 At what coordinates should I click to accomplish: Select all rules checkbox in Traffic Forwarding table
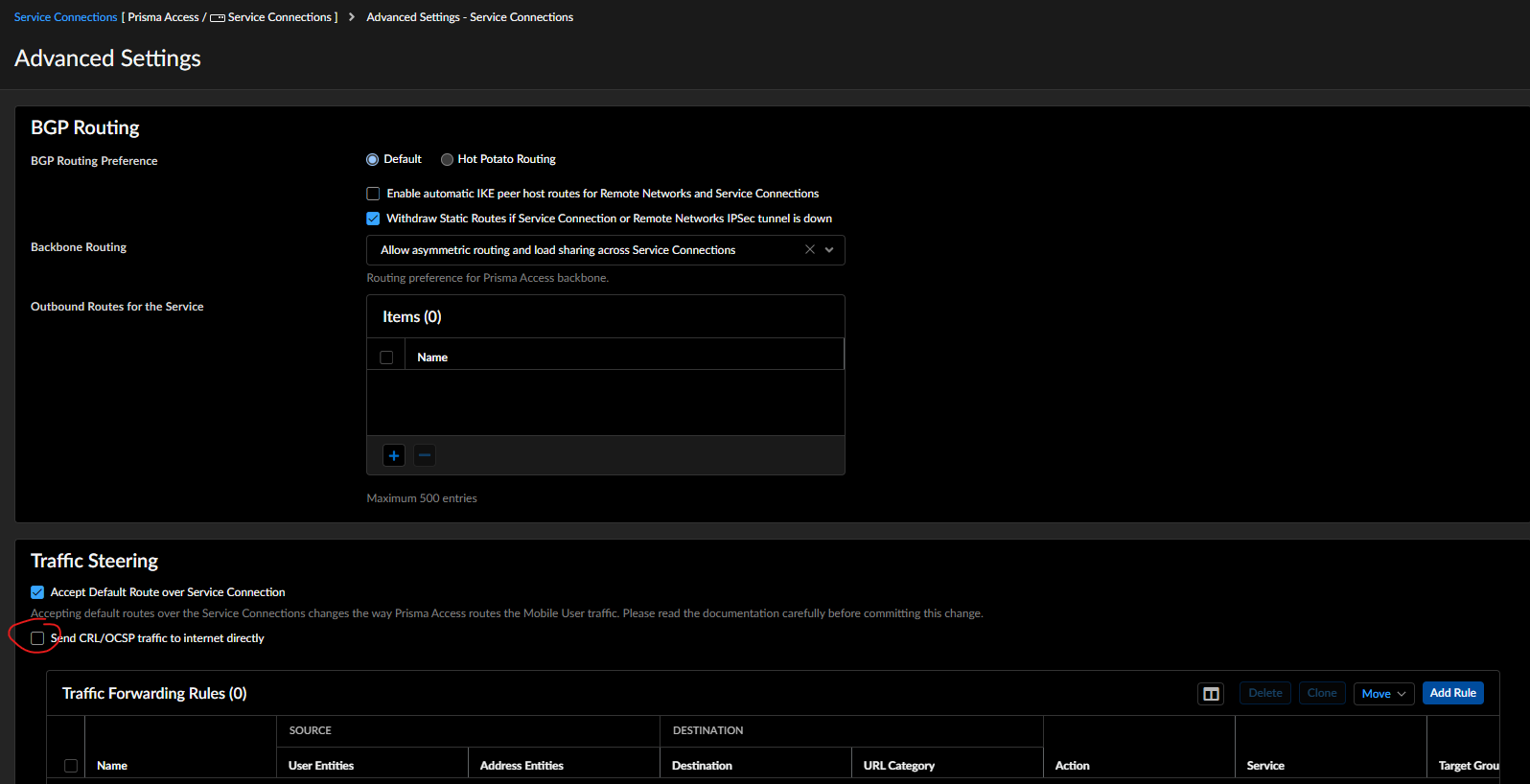(x=71, y=766)
